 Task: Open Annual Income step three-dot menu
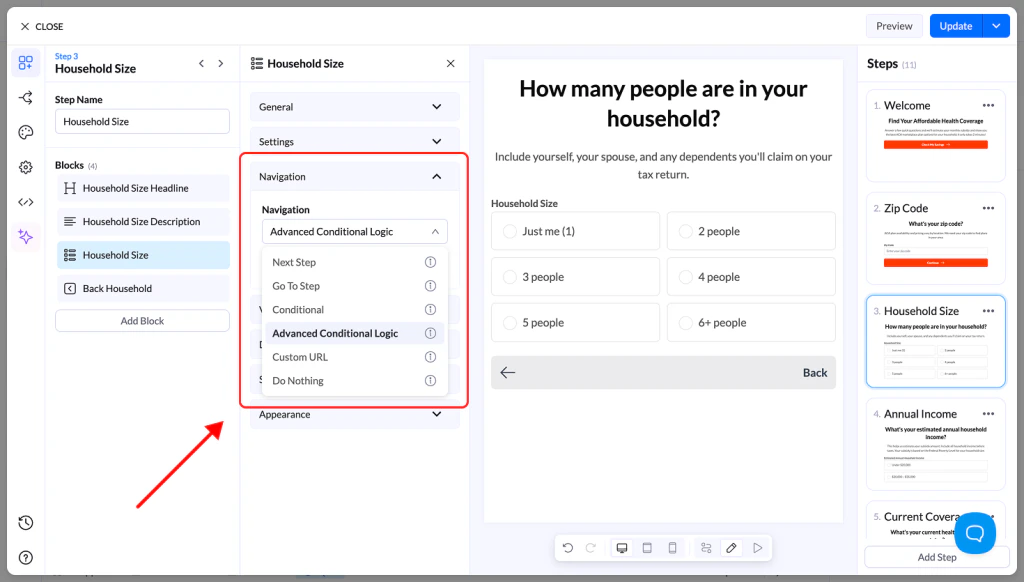click(x=989, y=413)
